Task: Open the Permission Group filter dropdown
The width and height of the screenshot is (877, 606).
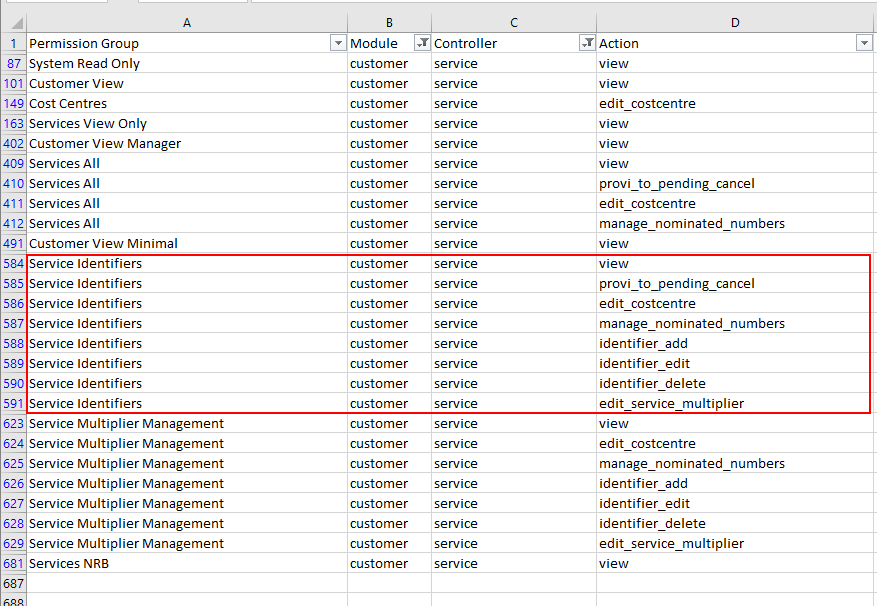Action: pyautogui.click(x=337, y=43)
